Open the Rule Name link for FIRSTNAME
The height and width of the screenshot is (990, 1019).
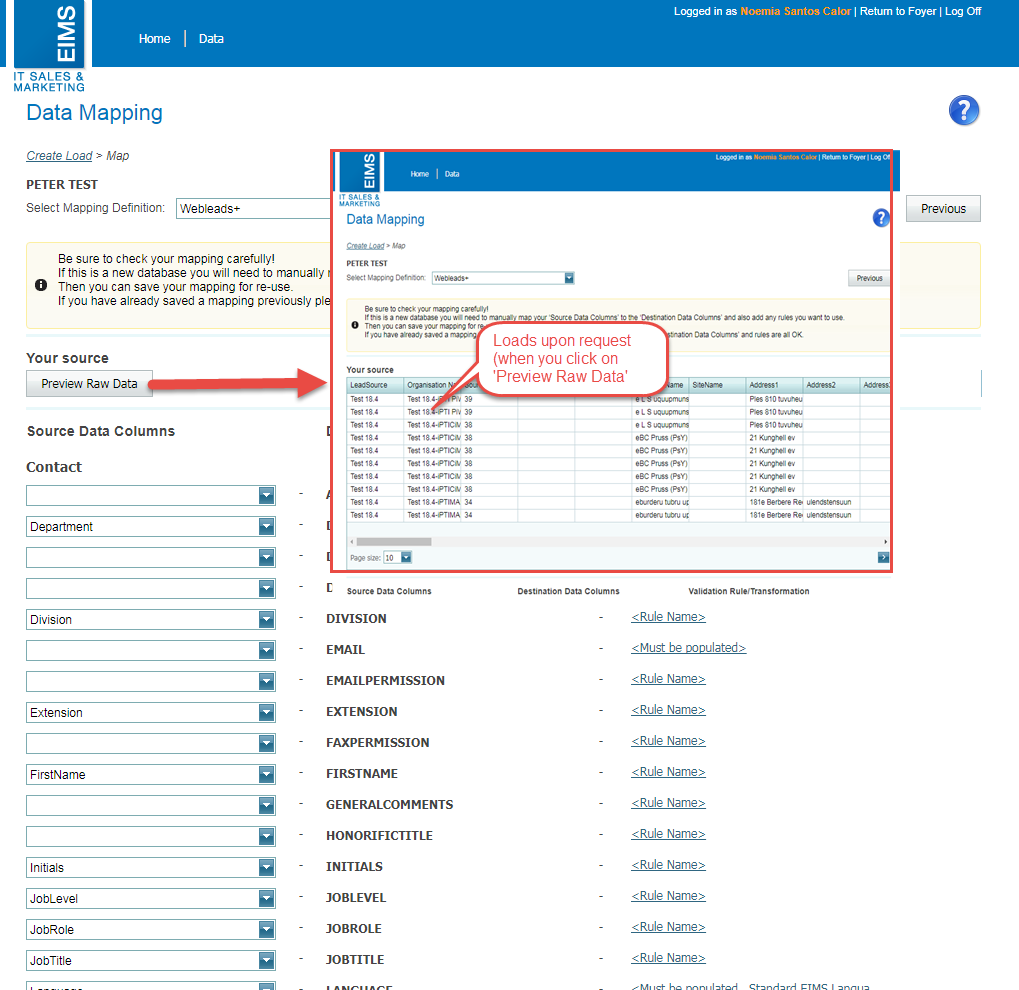(668, 772)
